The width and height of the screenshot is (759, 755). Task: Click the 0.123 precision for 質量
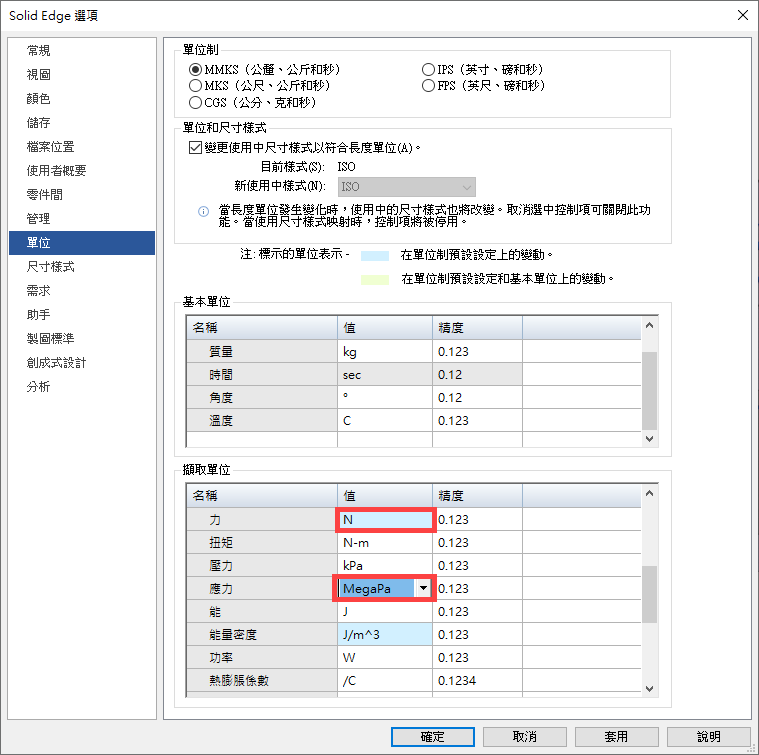pos(477,351)
